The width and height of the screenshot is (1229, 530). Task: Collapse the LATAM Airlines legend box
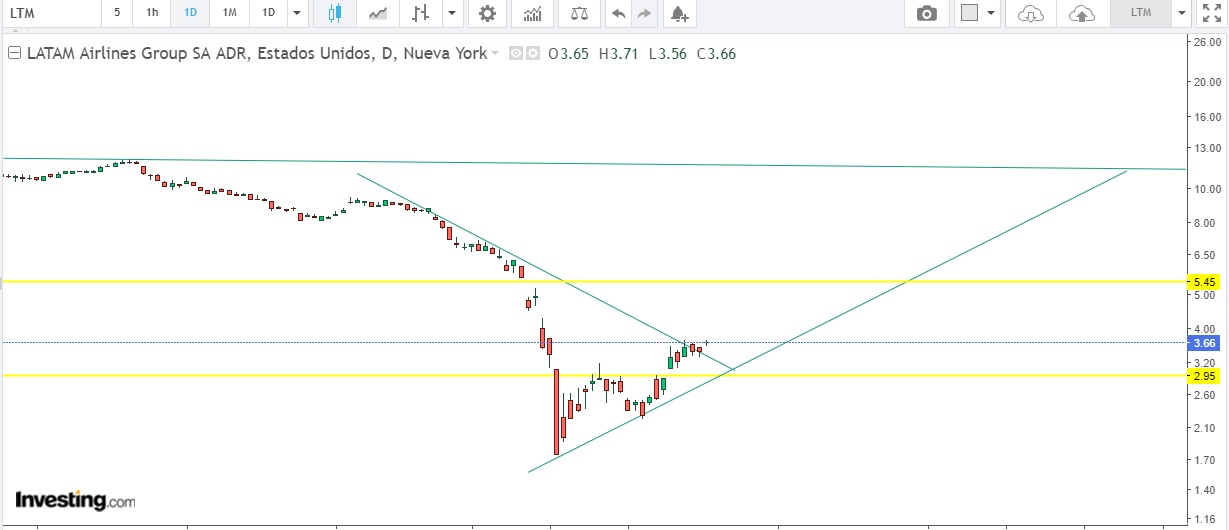coord(15,54)
